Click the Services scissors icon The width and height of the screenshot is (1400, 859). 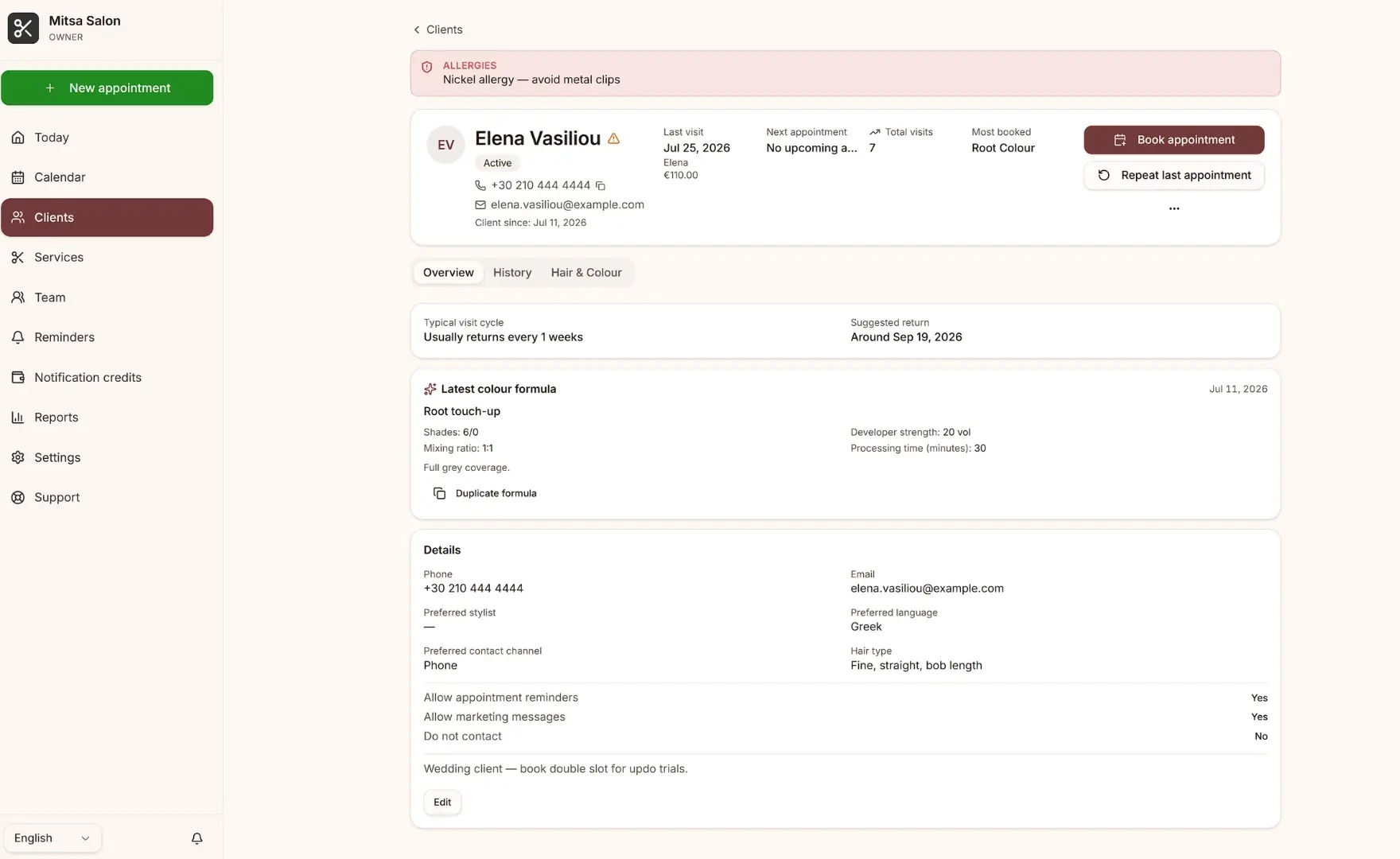17,258
